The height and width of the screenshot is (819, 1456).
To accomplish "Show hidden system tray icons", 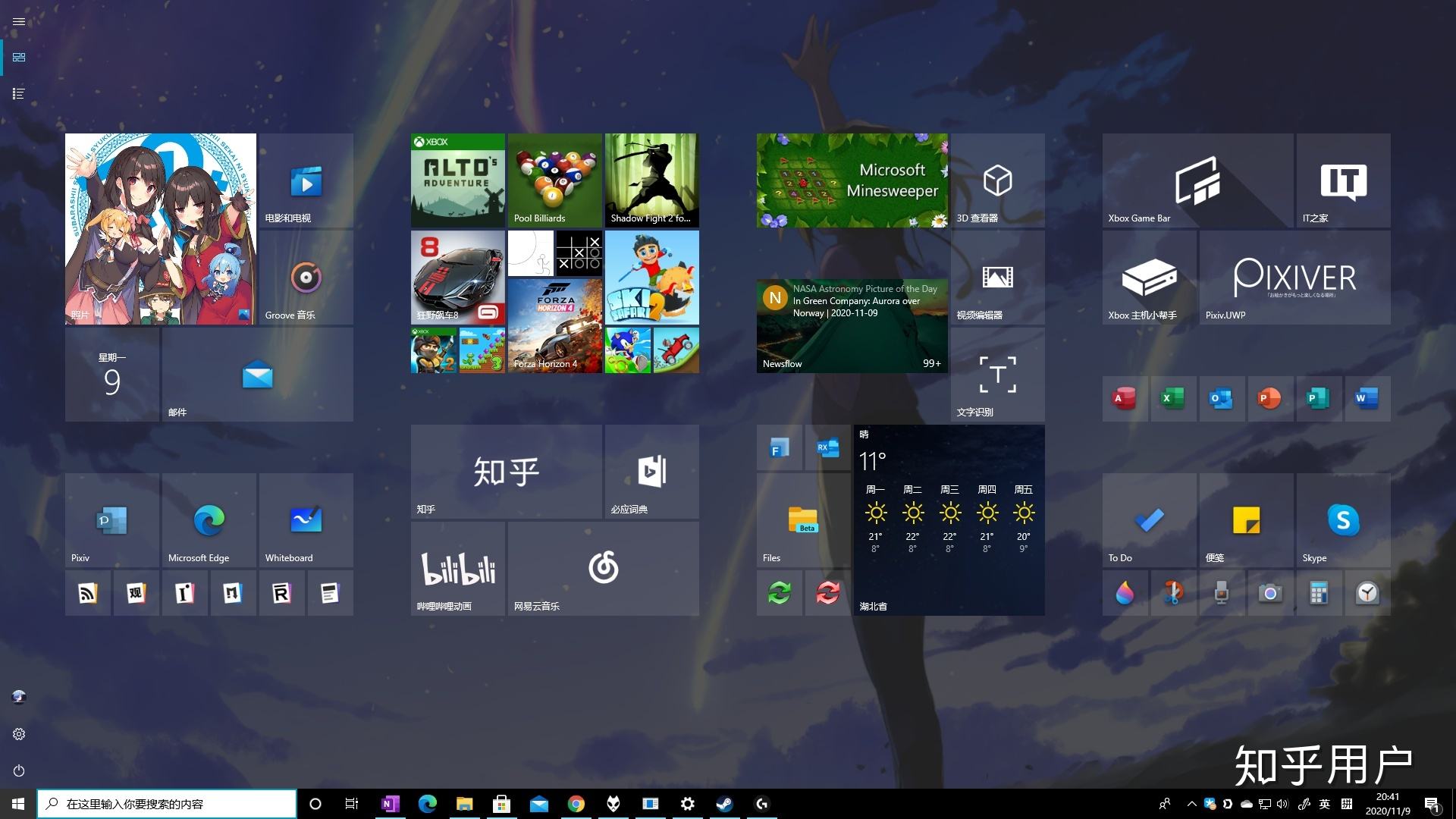I will click(x=1191, y=804).
